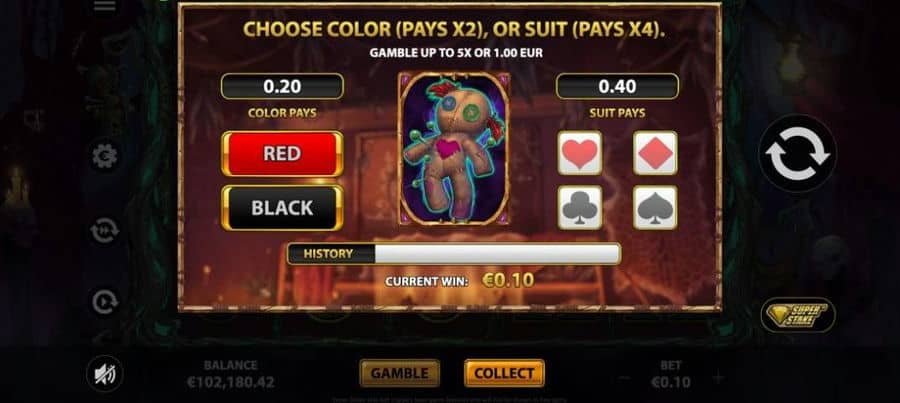Toggle the autoplay circular play icon
This screenshot has height=403, width=900.
[x=105, y=302]
